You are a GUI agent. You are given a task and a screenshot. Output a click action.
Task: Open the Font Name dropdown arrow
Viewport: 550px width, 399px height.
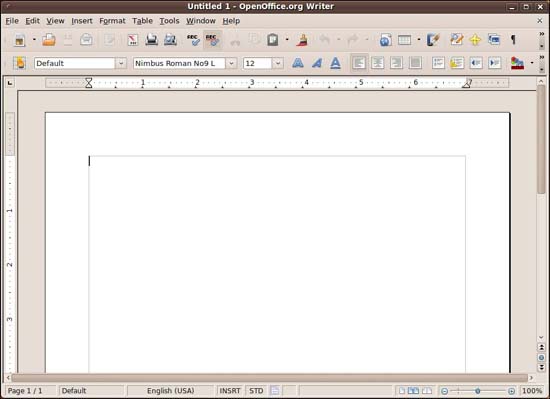tap(232, 63)
